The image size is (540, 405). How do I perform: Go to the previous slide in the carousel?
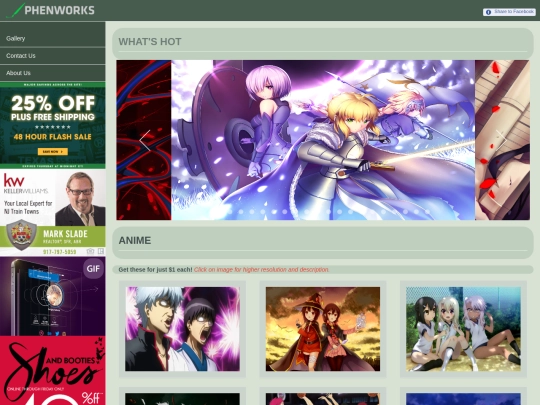pos(145,140)
